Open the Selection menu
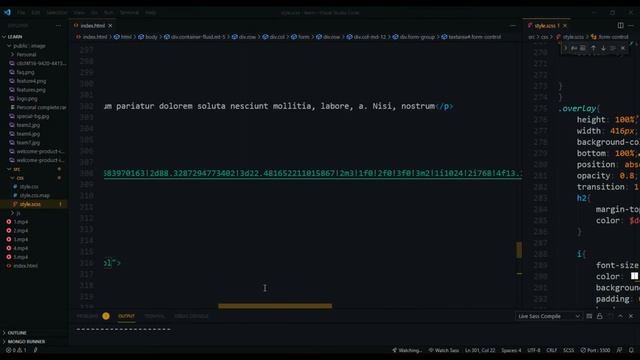640x360 pixels. point(56,13)
